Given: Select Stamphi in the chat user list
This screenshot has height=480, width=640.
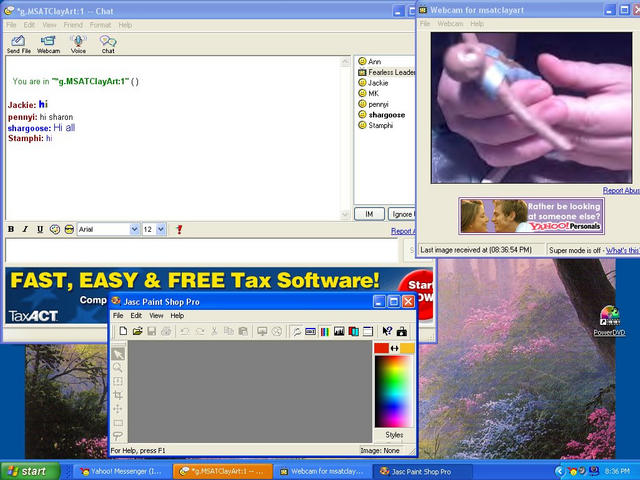Looking at the screenshot, I should 376,125.
